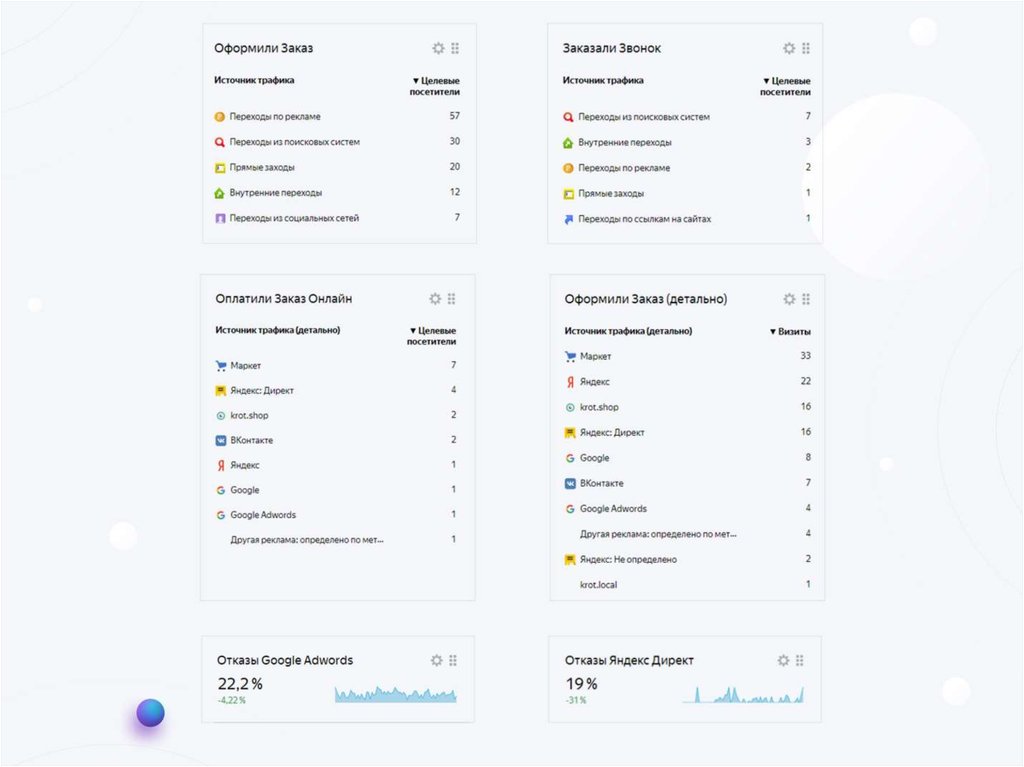Sort by Целевые посетители in Оформили Заказ
Image resolution: width=1024 pixels, height=767 pixels.
435,86
